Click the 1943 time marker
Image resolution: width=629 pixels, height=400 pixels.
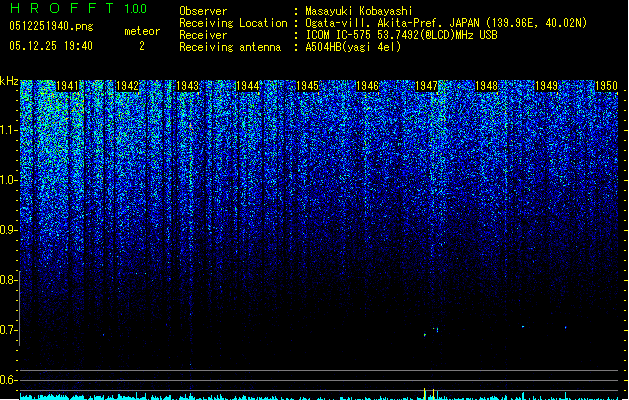point(187,86)
